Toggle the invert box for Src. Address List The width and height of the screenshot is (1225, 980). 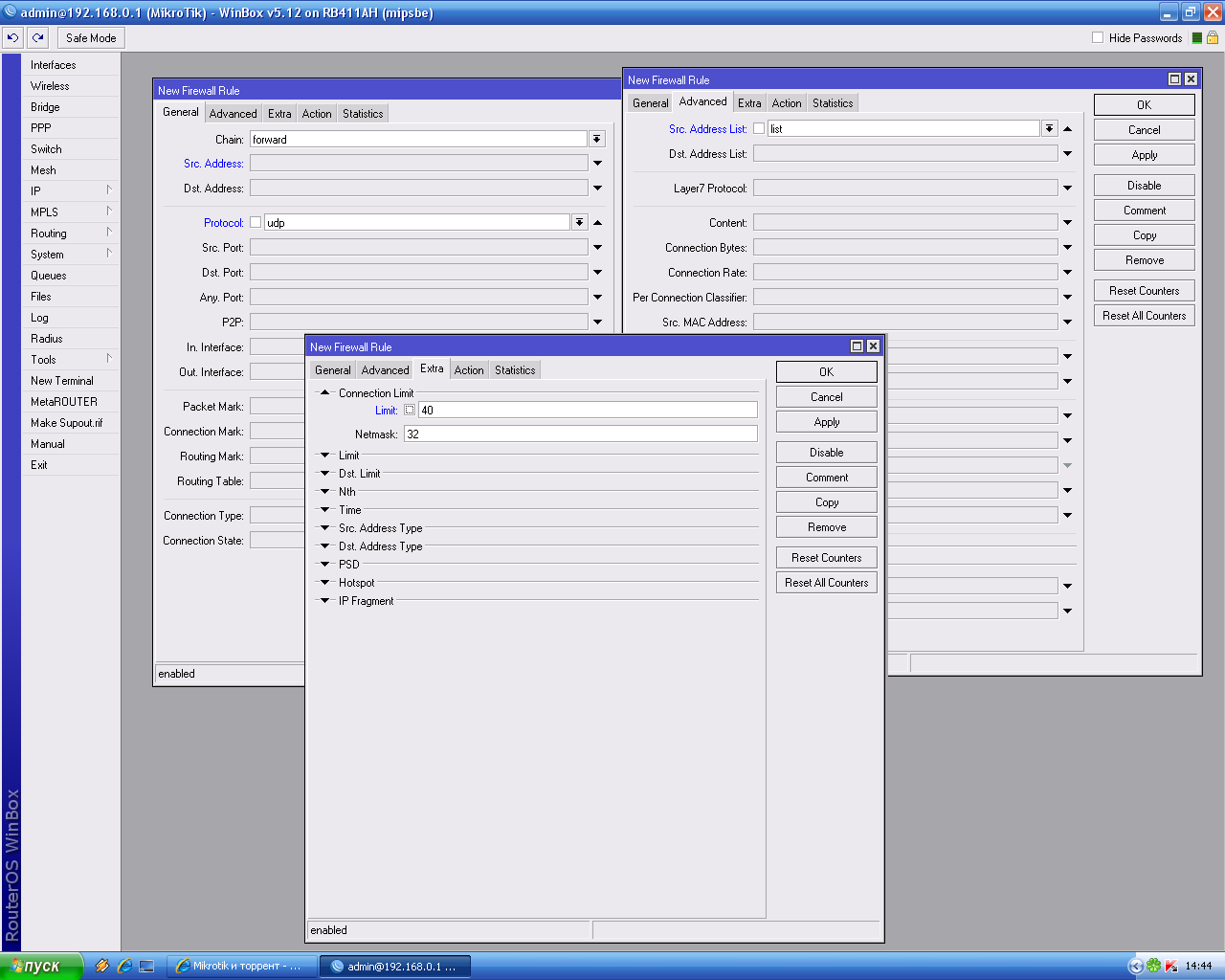coord(759,128)
